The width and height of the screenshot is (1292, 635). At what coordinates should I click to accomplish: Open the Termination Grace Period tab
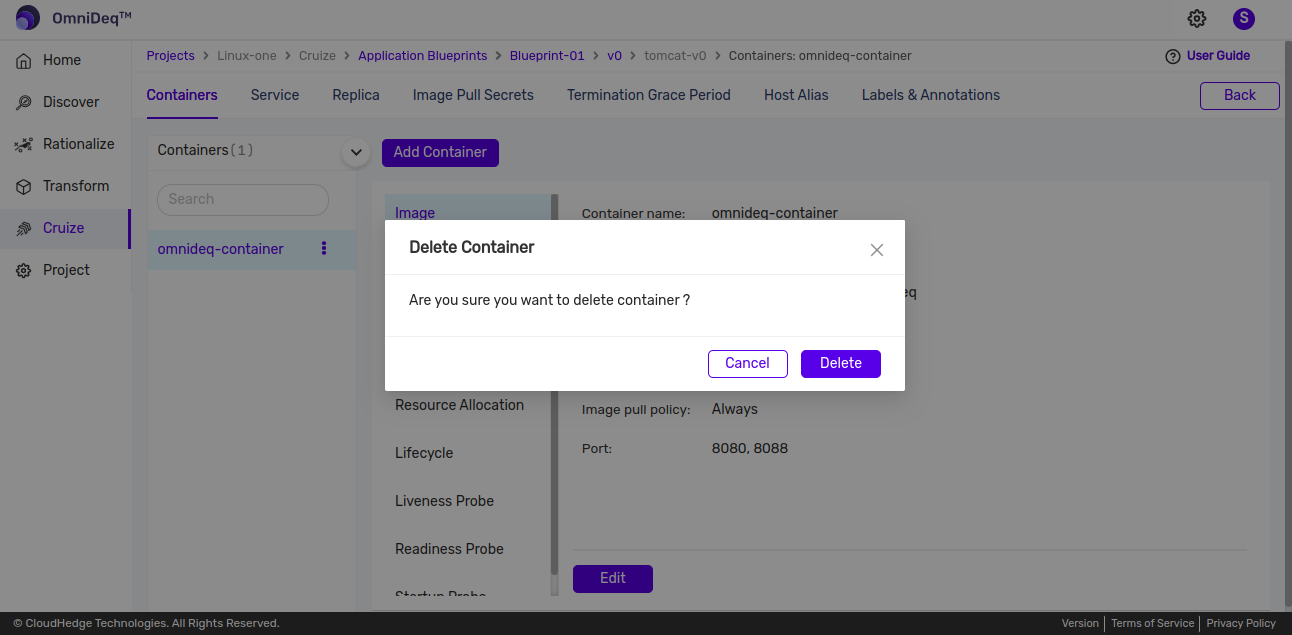click(649, 95)
